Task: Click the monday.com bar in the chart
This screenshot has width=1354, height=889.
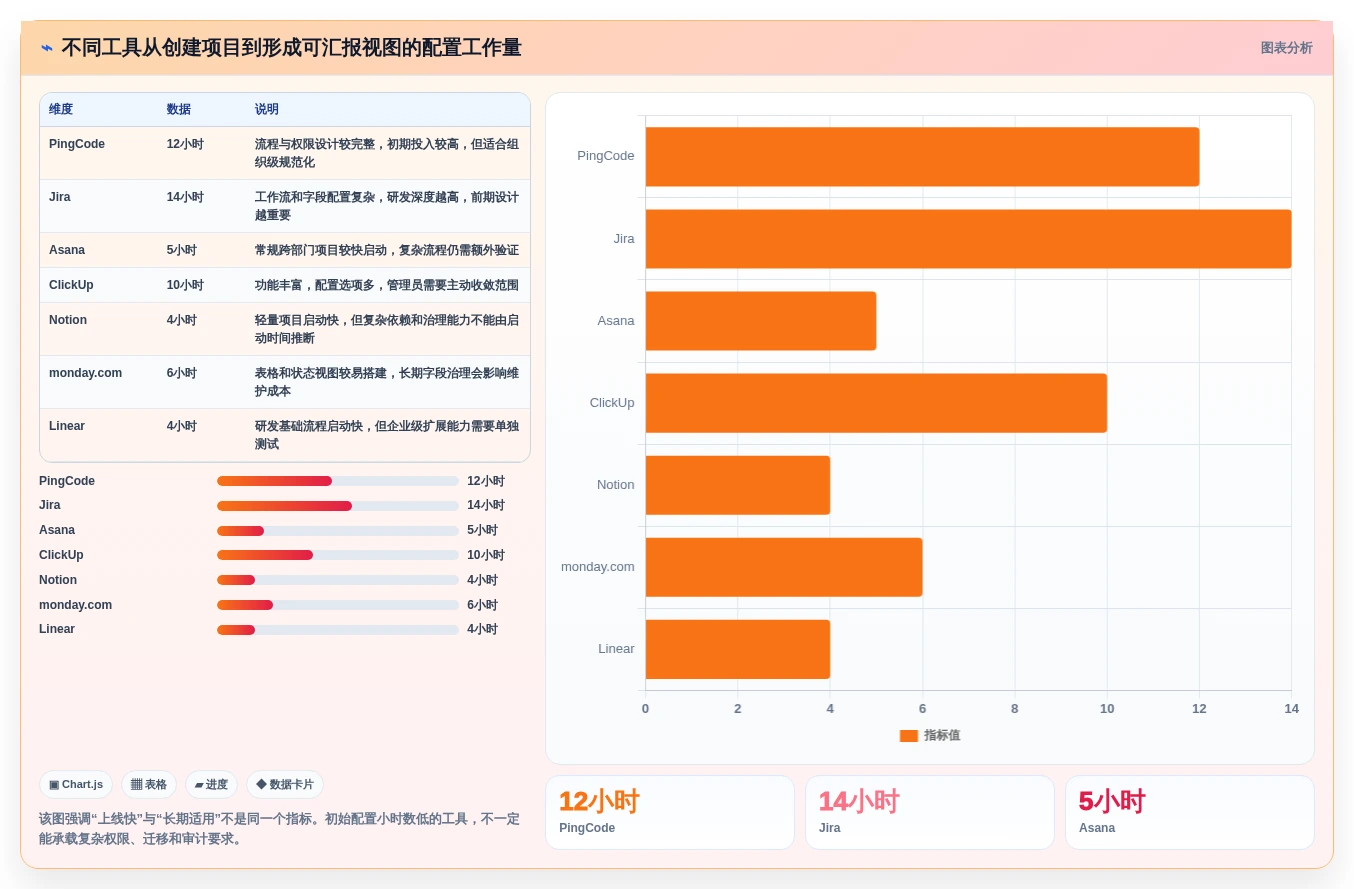Action: (784, 567)
